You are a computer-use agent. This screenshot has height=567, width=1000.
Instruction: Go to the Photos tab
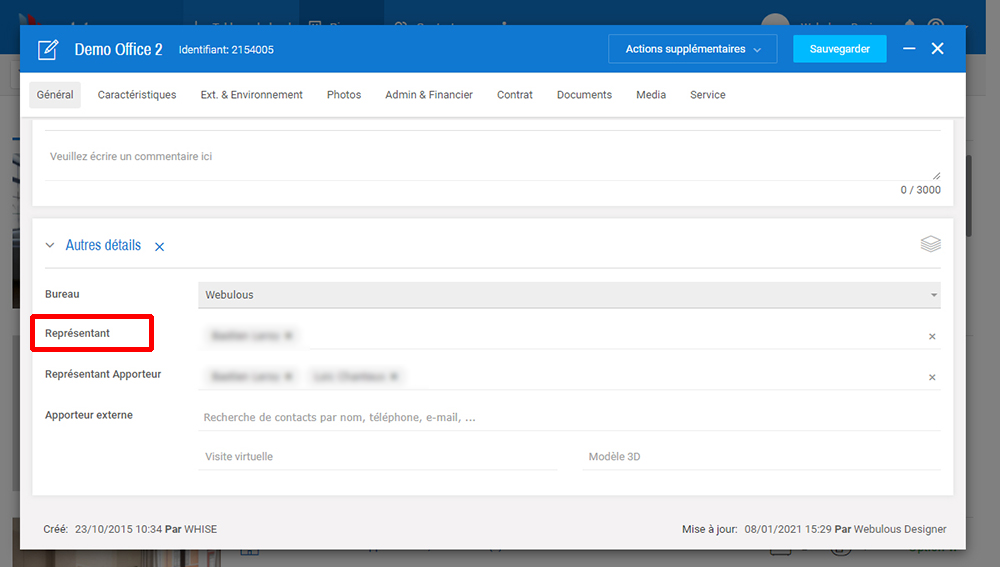344,94
